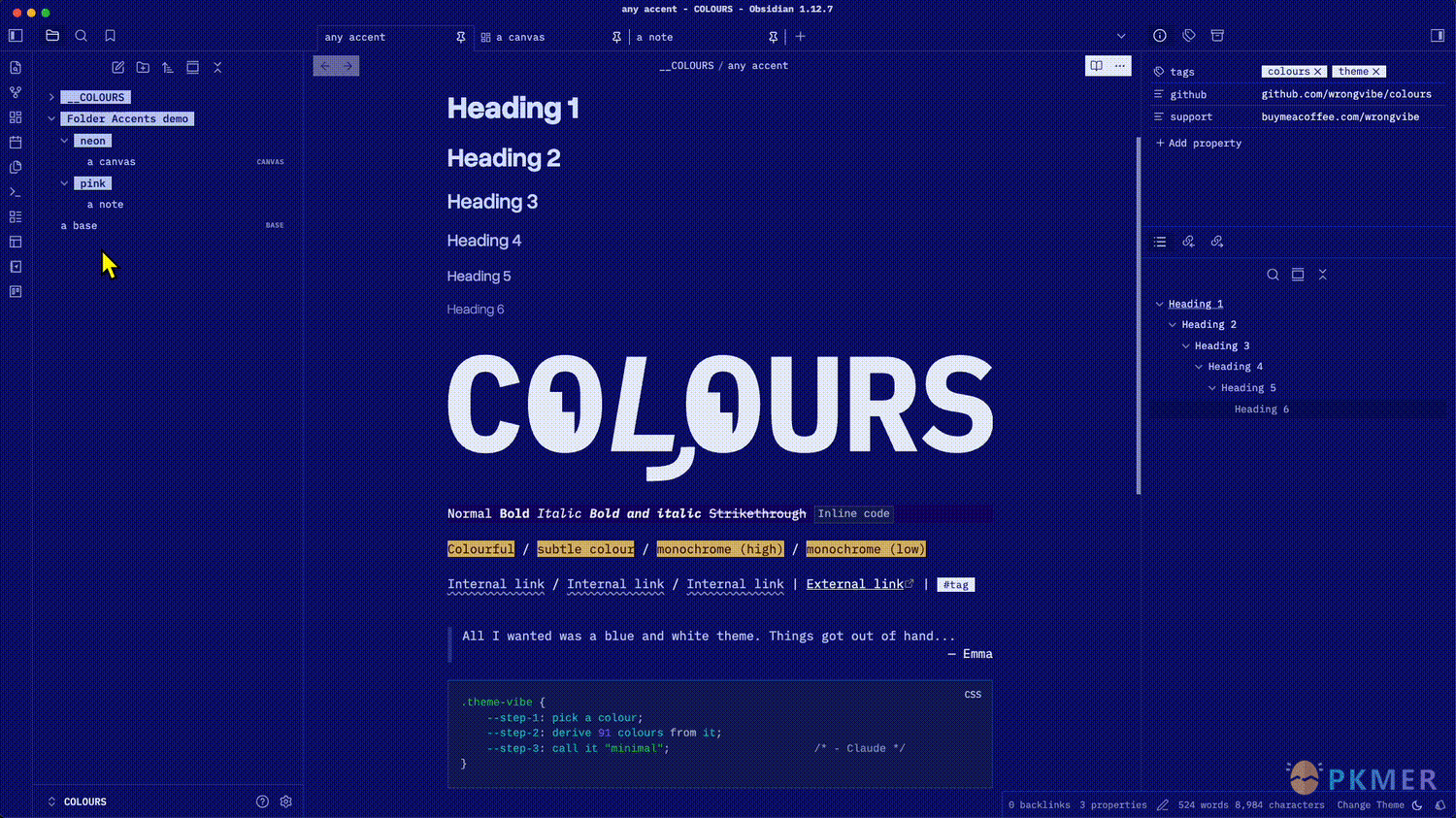This screenshot has width=1456, height=818.
Task: Collapse Heading 1 in the outline
Action: coord(1159,304)
